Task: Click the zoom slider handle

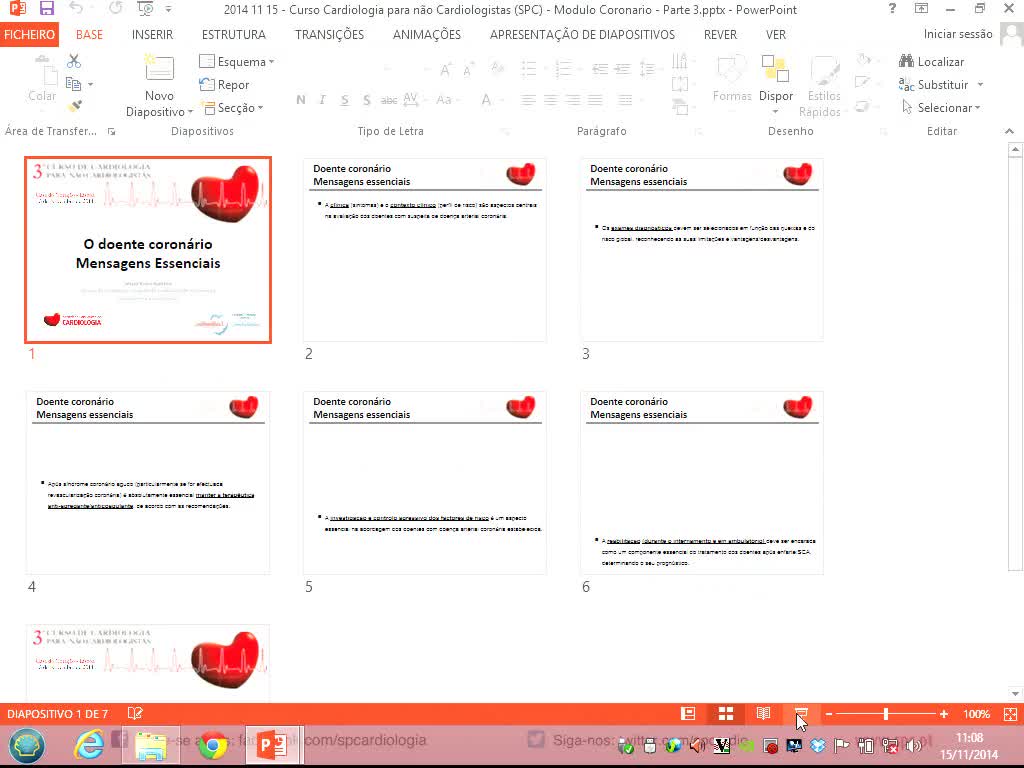Action: 886,714
